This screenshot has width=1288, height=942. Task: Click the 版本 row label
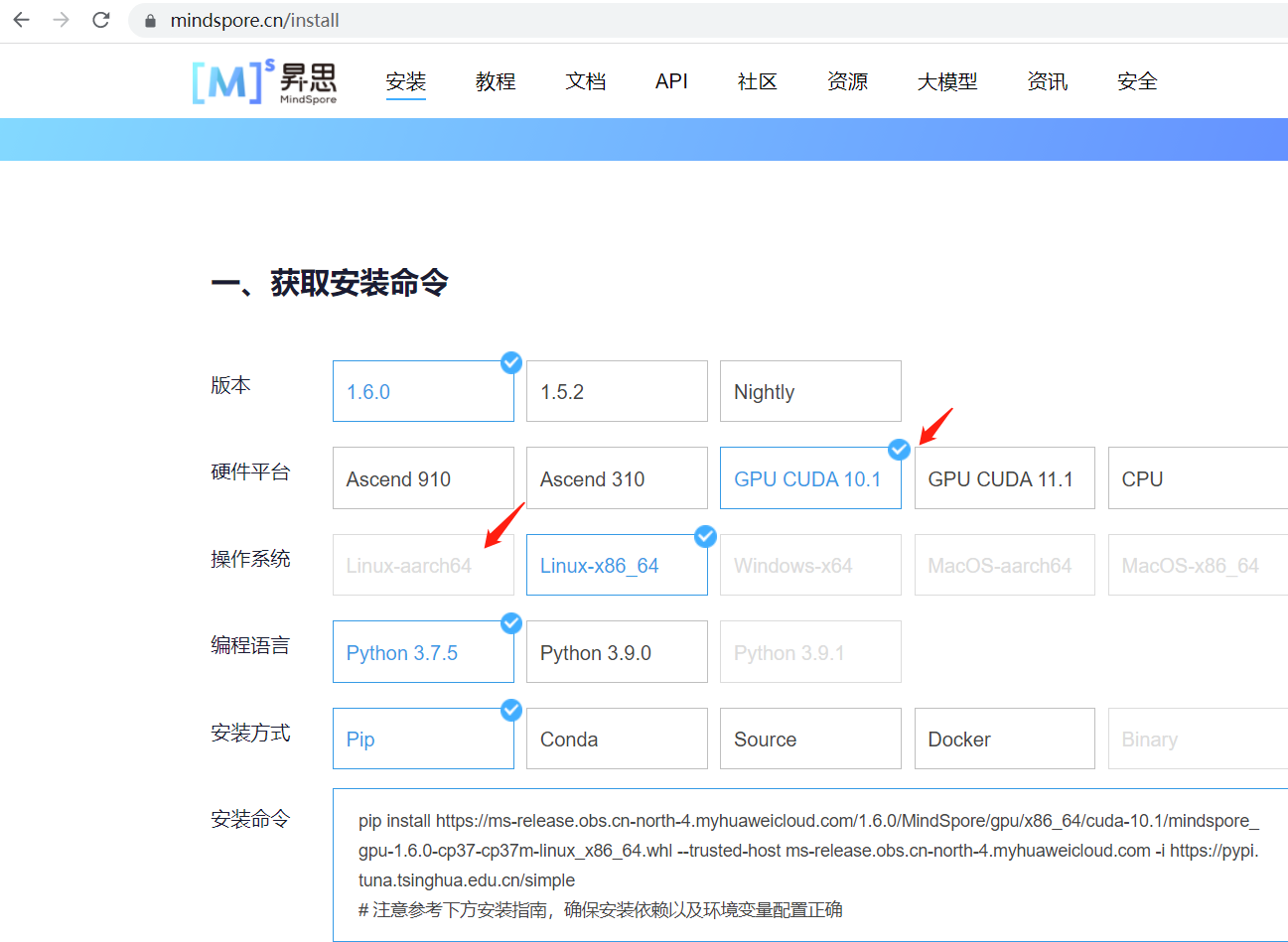tap(230, 385)
